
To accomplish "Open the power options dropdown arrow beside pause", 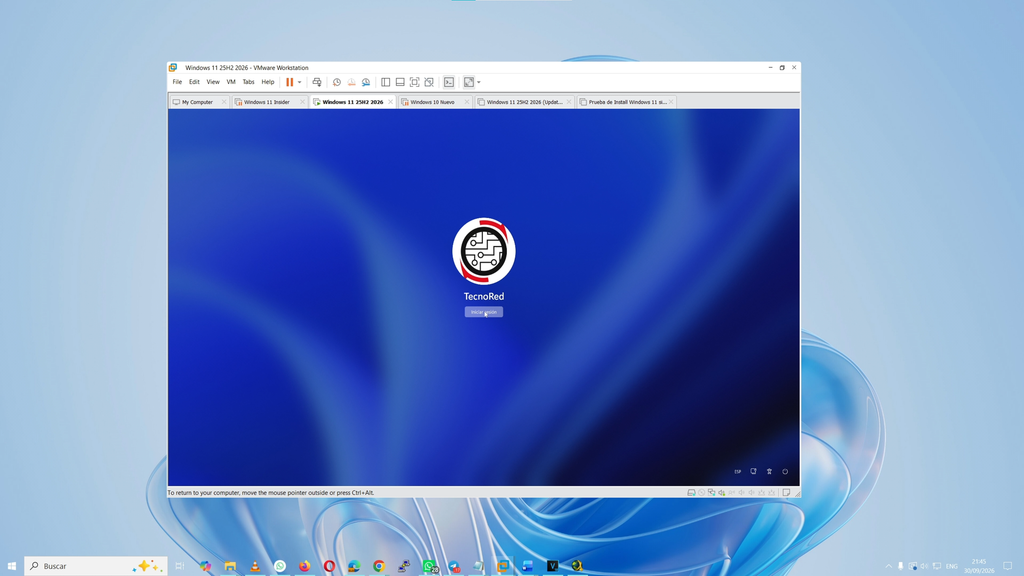I will (x=300, y=82).
